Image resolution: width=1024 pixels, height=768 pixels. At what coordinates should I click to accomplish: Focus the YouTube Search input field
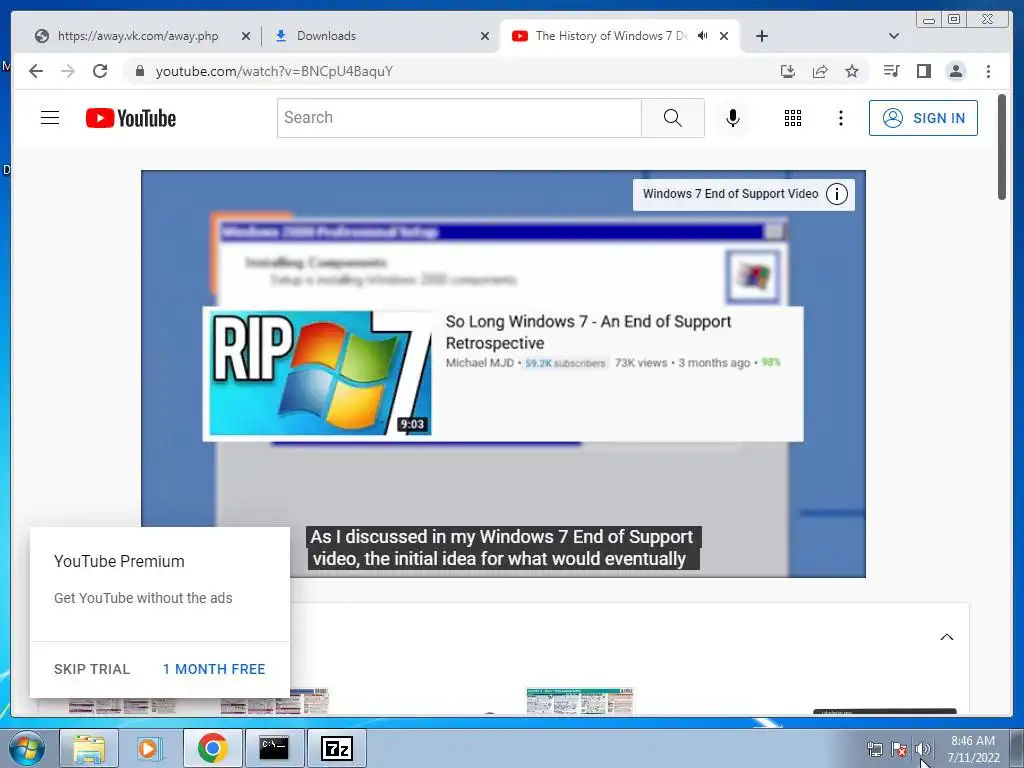(x=459, y=118)
